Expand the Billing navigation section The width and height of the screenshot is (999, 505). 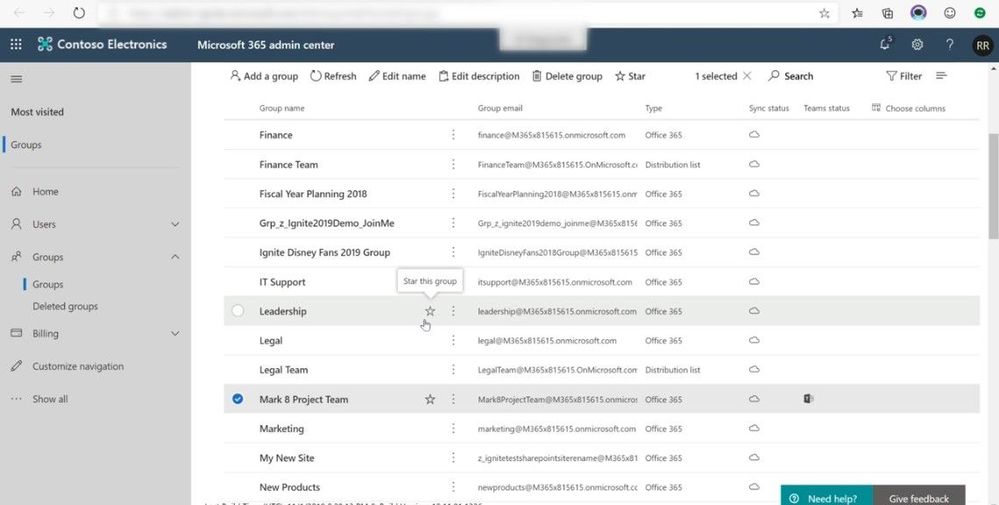coord(175,334)
